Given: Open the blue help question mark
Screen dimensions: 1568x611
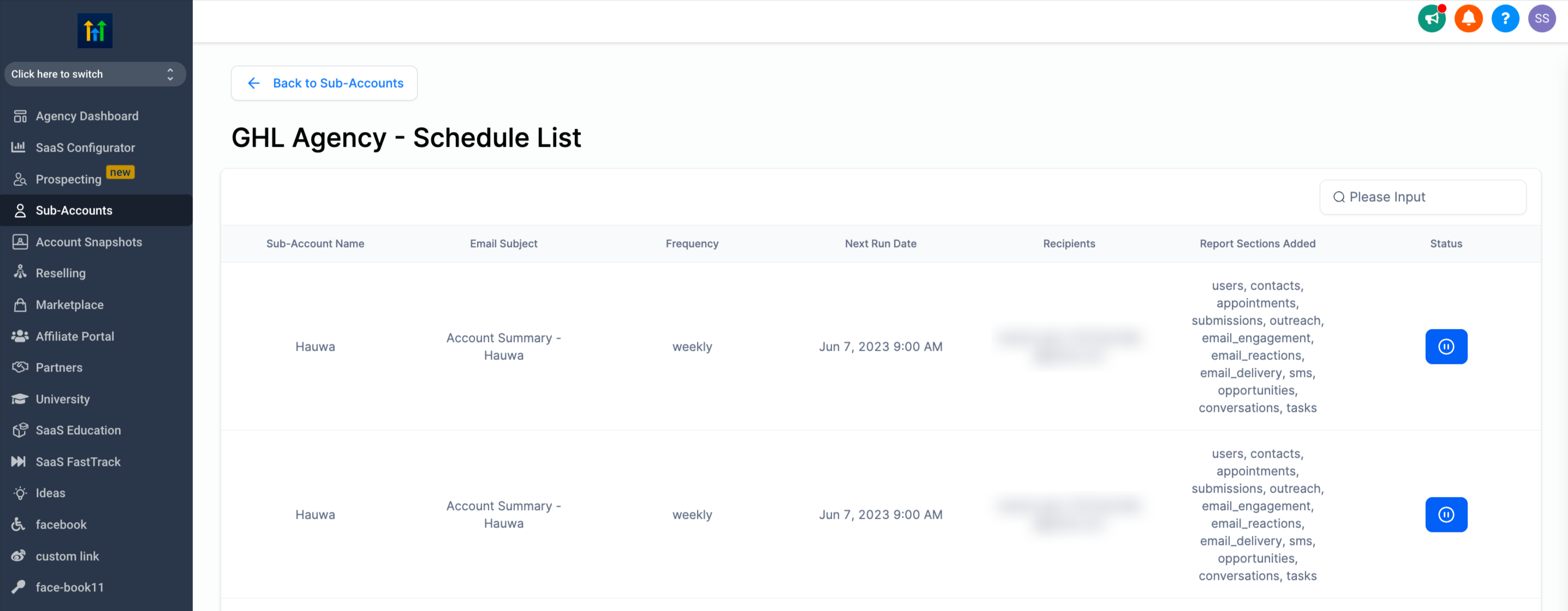Looking at the screenshot, I should tap(1505, 18).
